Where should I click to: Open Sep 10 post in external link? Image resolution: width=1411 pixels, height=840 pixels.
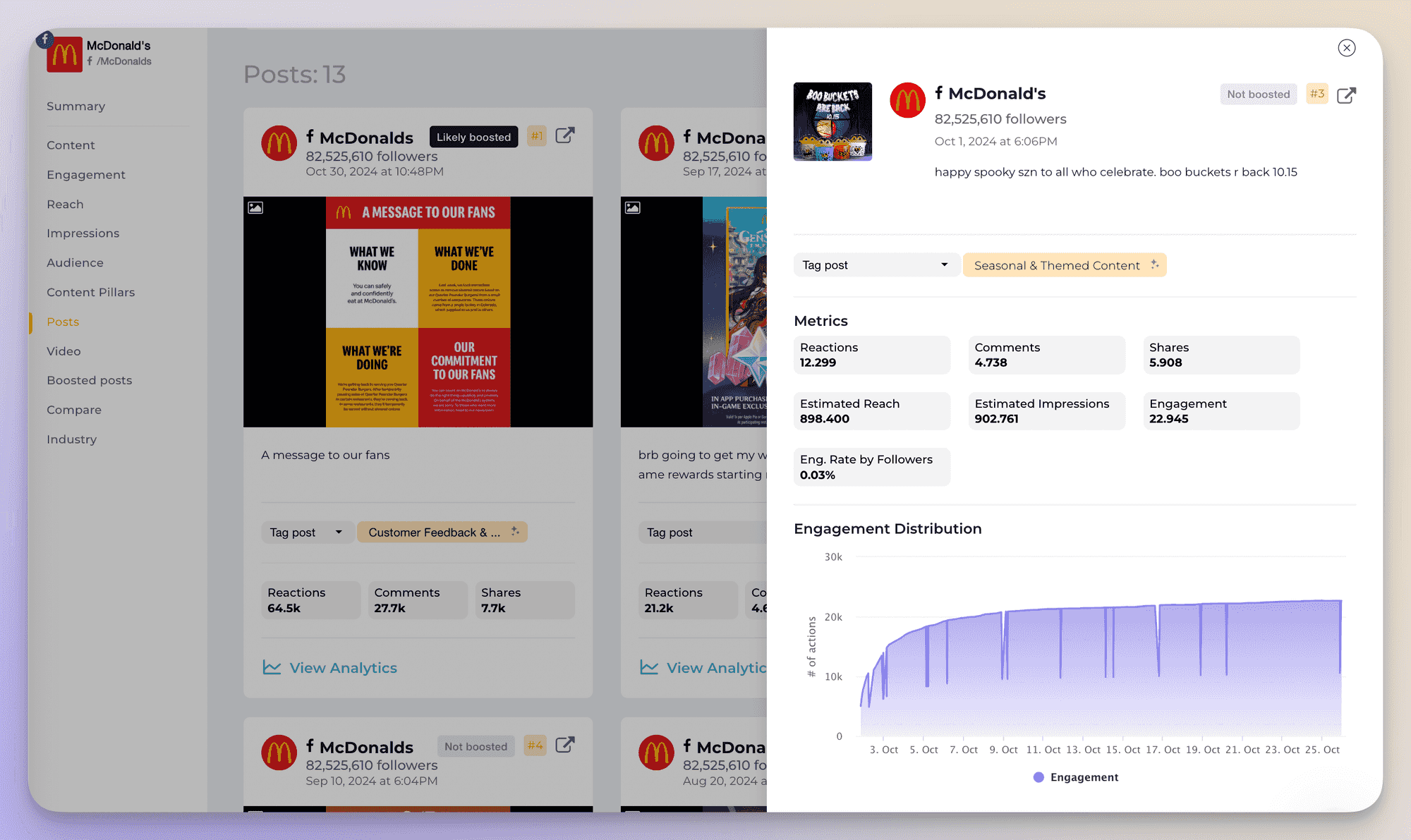point(565,745)
